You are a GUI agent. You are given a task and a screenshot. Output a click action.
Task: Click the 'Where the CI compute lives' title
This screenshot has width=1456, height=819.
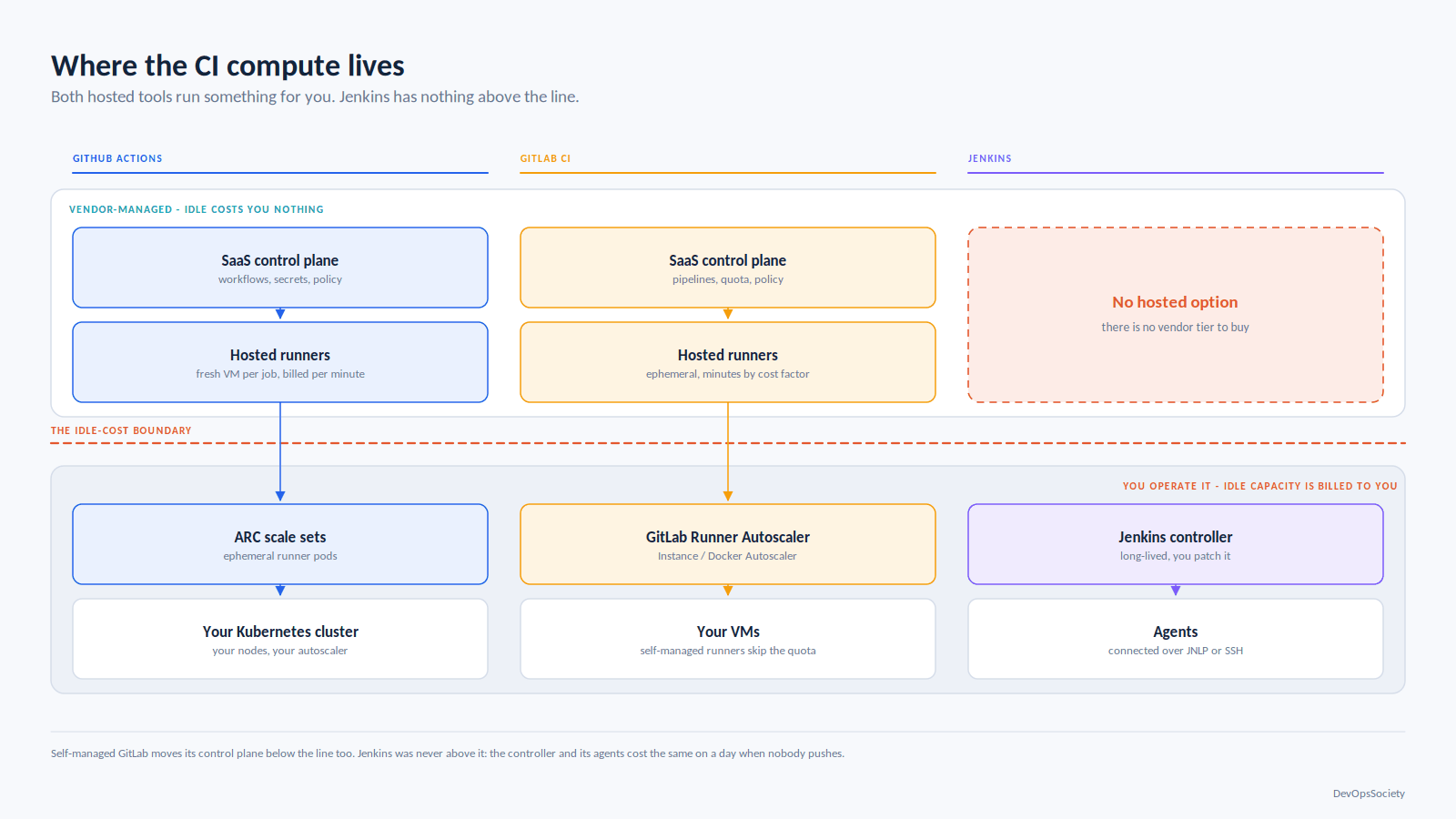pyautogui.click(x=227, y=66)
